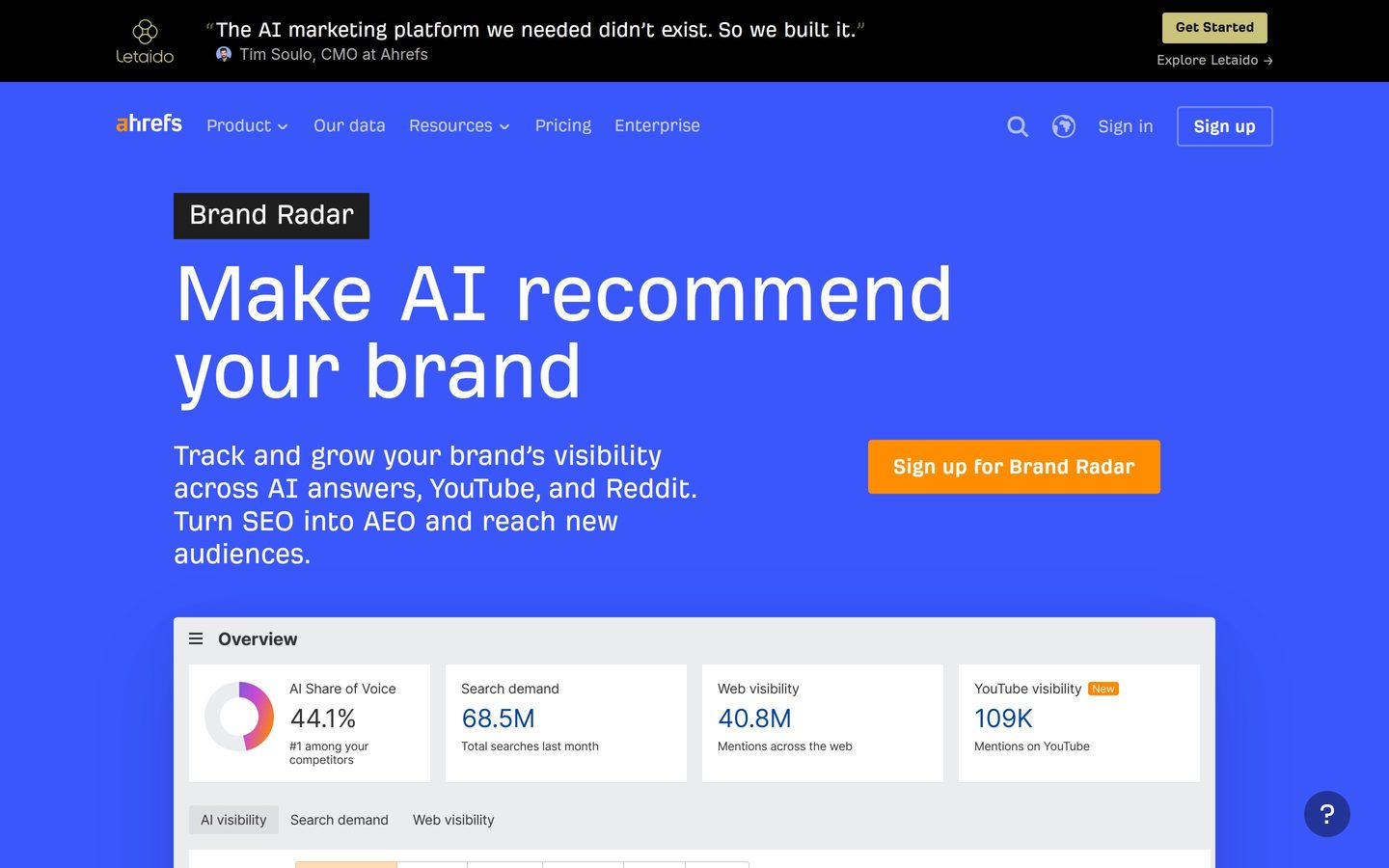This screenshot has width=1389, height=868.
Task: Click "Mentions across the web" text
Action: point(785,746)
